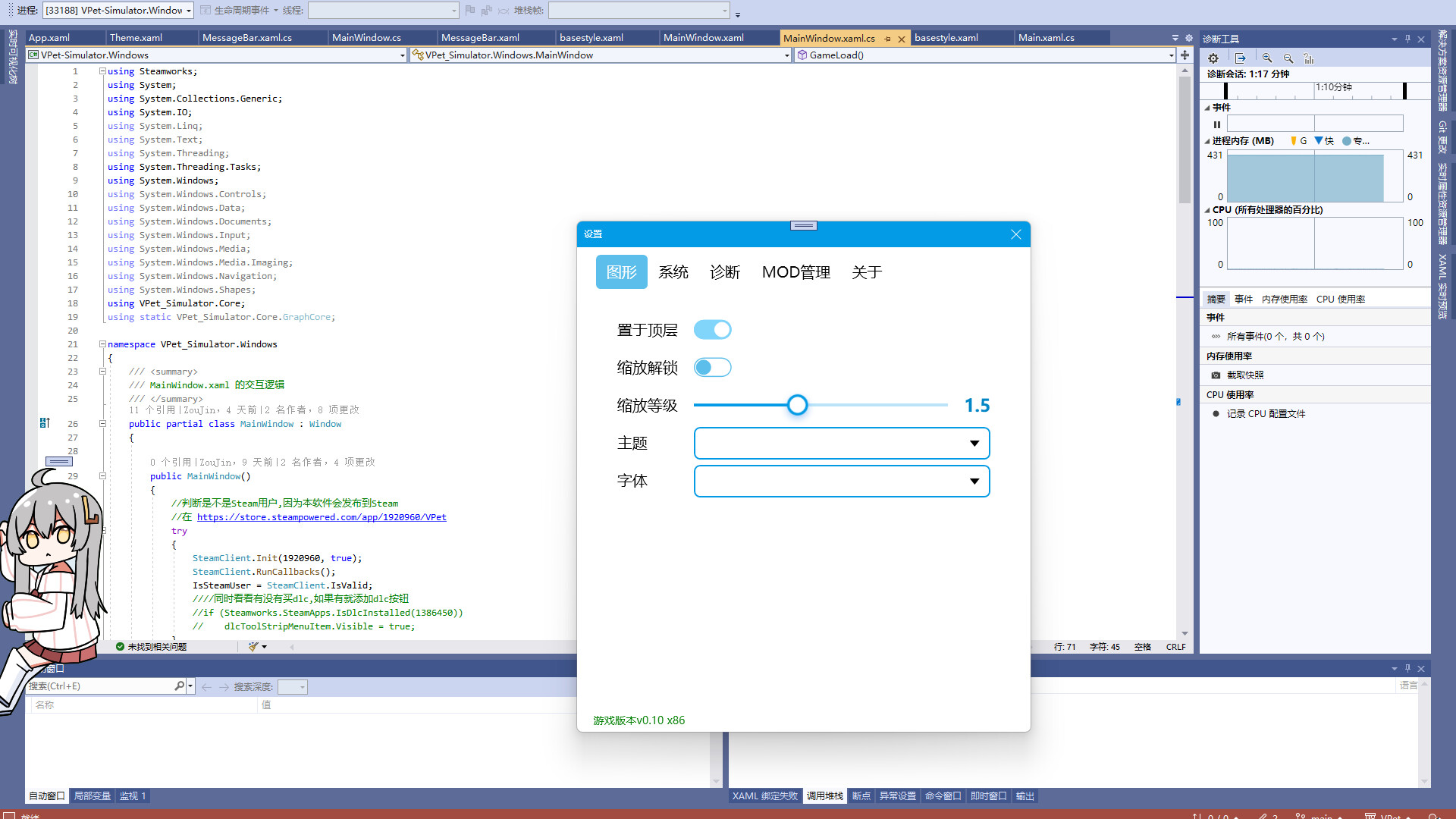Switch to the 系统 settings tab
The height and width of the screenshot is (819, 1456).
pos(673,272)
